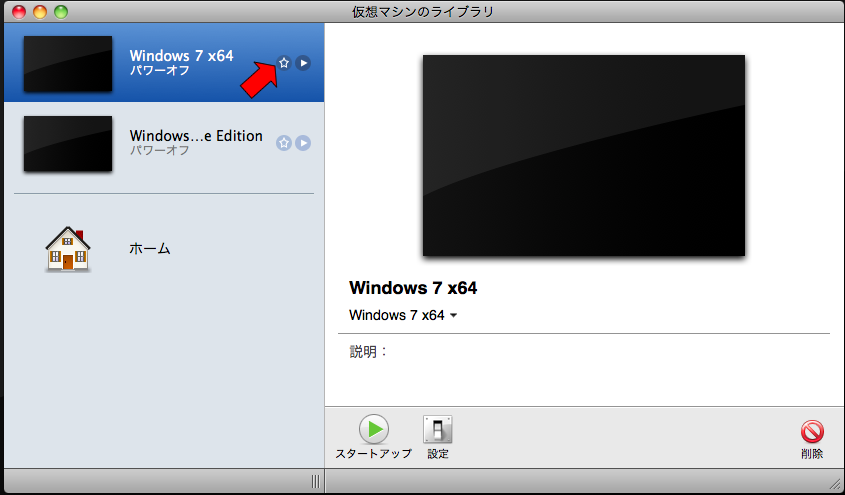Screen dimensions: 845x495
Task: Click favorite star for Windows 7 x64
Action: tap(284, 63)
